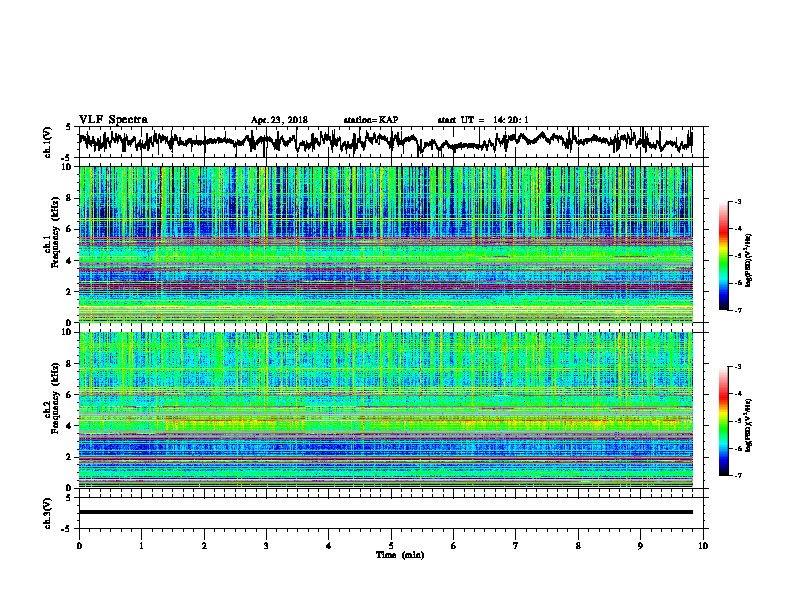Click the "-4" label on ch.2 color bar
Viewport: 792px width, 612px height.
tap(737, 394)
